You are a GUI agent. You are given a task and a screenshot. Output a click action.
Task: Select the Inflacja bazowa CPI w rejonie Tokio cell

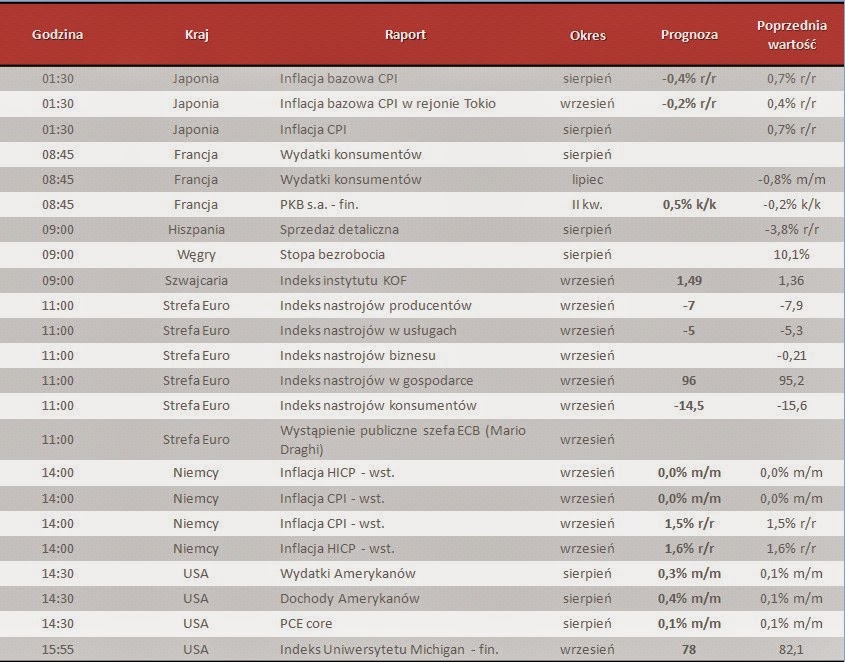387,104
